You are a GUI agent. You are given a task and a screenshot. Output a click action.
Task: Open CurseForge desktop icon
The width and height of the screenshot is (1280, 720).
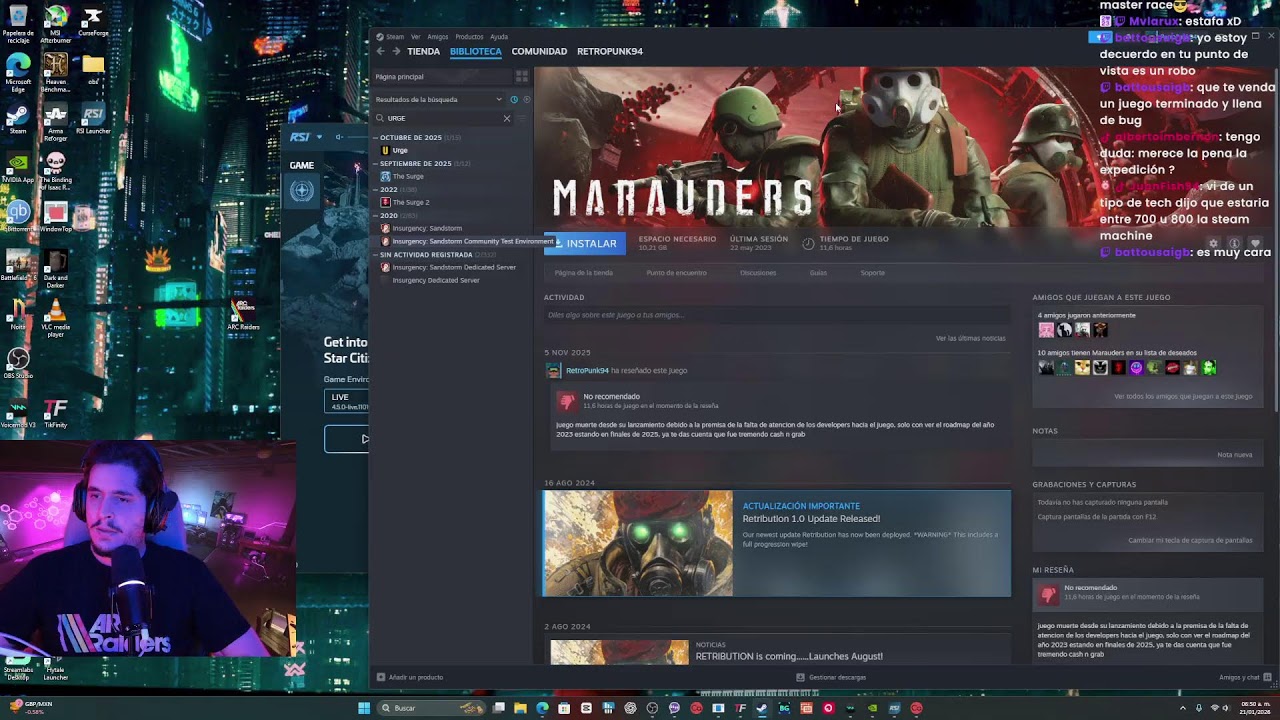pos(93,22)
